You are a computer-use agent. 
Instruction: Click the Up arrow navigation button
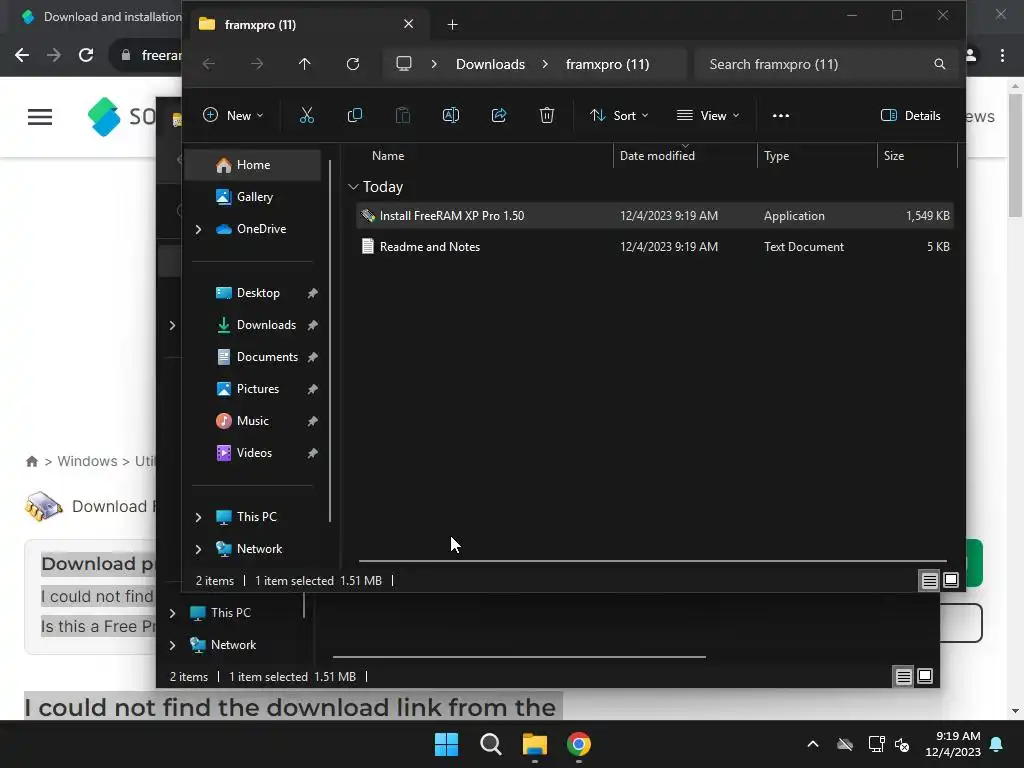[x=304, y=64]
